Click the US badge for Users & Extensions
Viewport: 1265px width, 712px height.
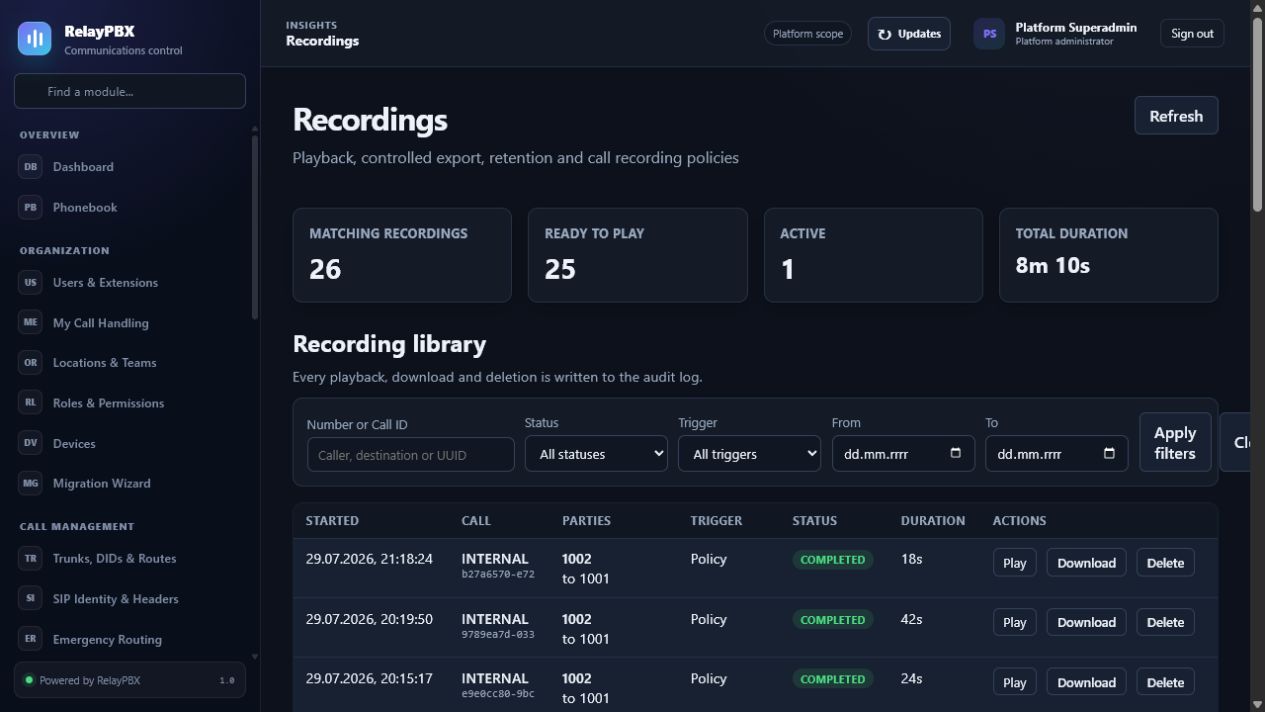click(x=30, y=282)
